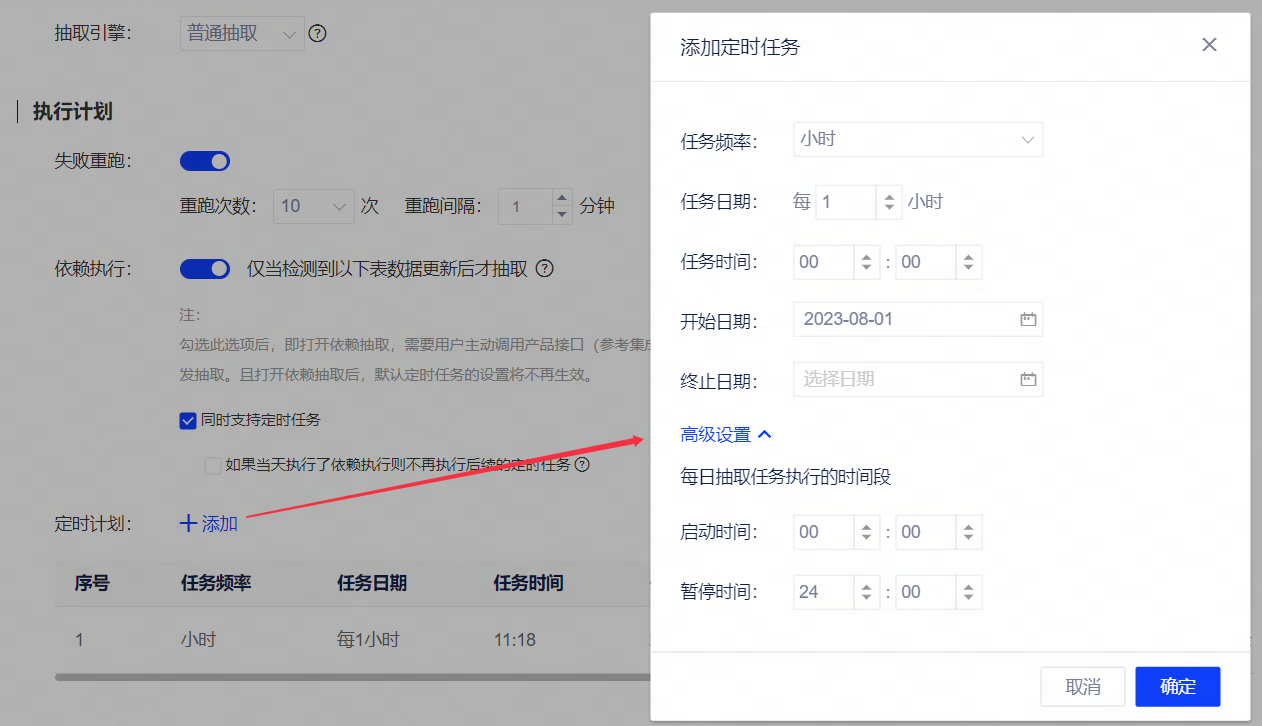Open the 重跑次数 dropdown showing 10

[x=313, y=206]
